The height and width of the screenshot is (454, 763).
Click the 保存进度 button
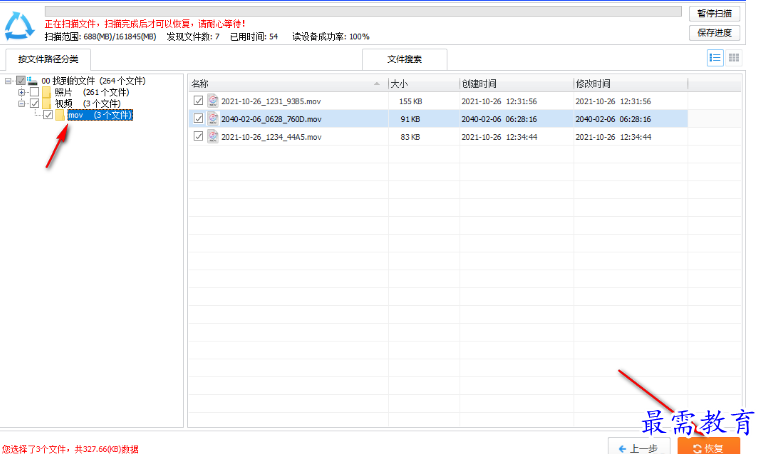(714, 33)
